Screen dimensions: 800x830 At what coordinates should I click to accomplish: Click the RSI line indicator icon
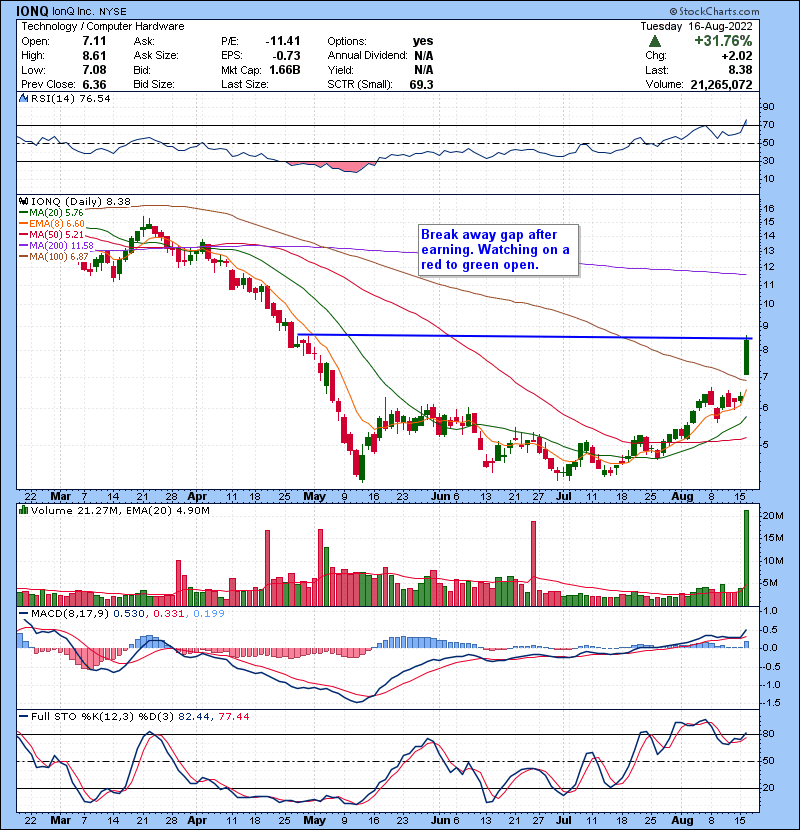tap(23, 98)
